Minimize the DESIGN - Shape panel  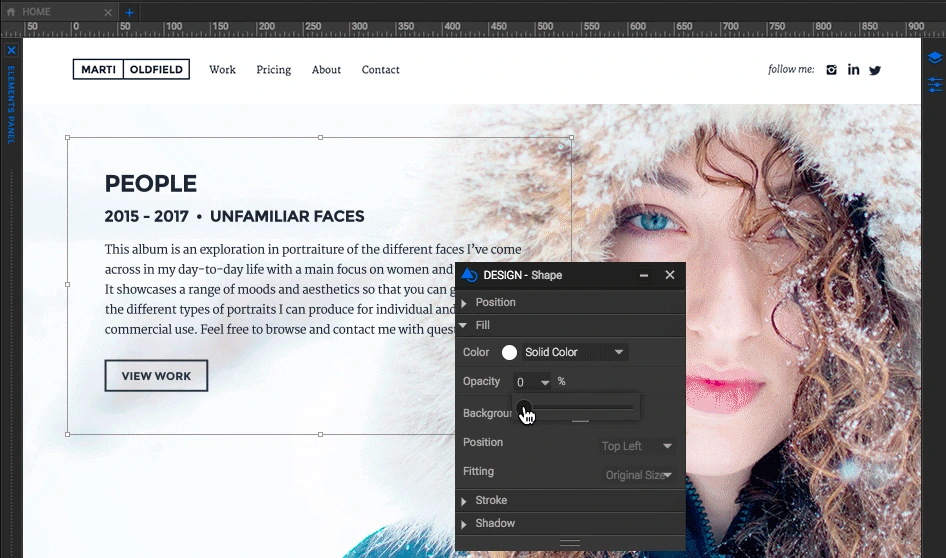click(x=644, y=275)
